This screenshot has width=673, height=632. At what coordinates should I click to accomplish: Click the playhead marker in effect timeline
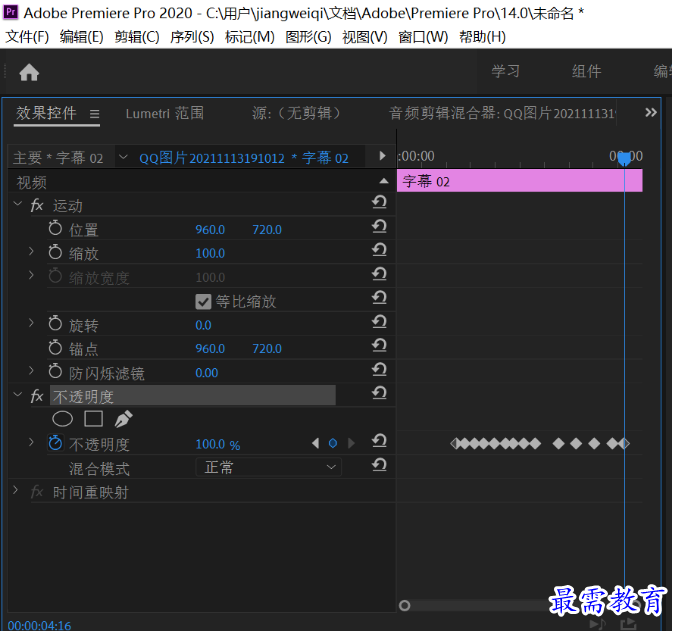click(x=624, y=159)
